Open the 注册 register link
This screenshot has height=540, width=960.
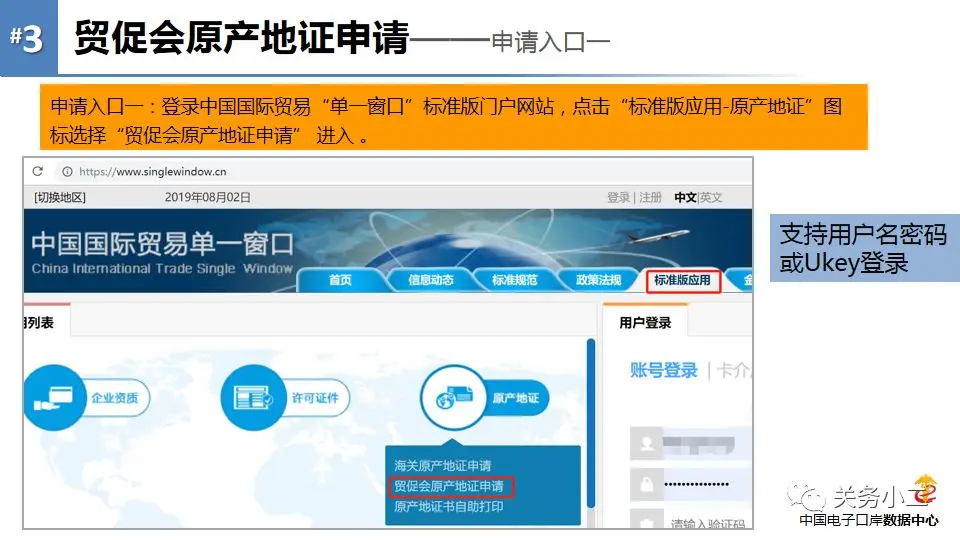click(650, 197)
